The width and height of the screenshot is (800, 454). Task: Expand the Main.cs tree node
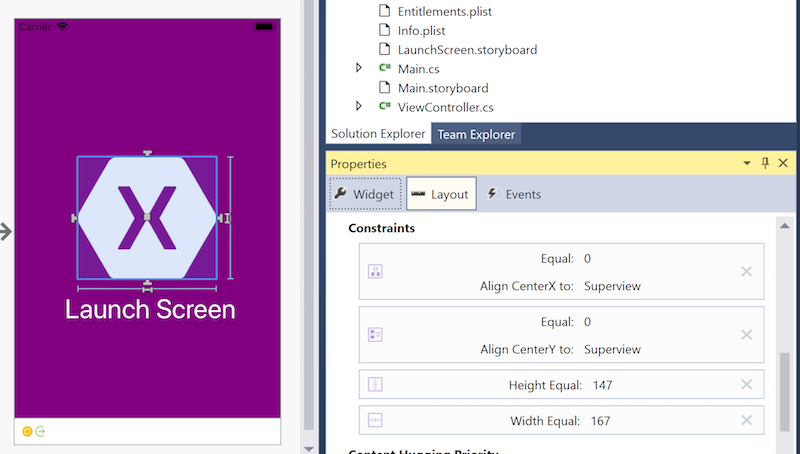click(x=359, y=67)
